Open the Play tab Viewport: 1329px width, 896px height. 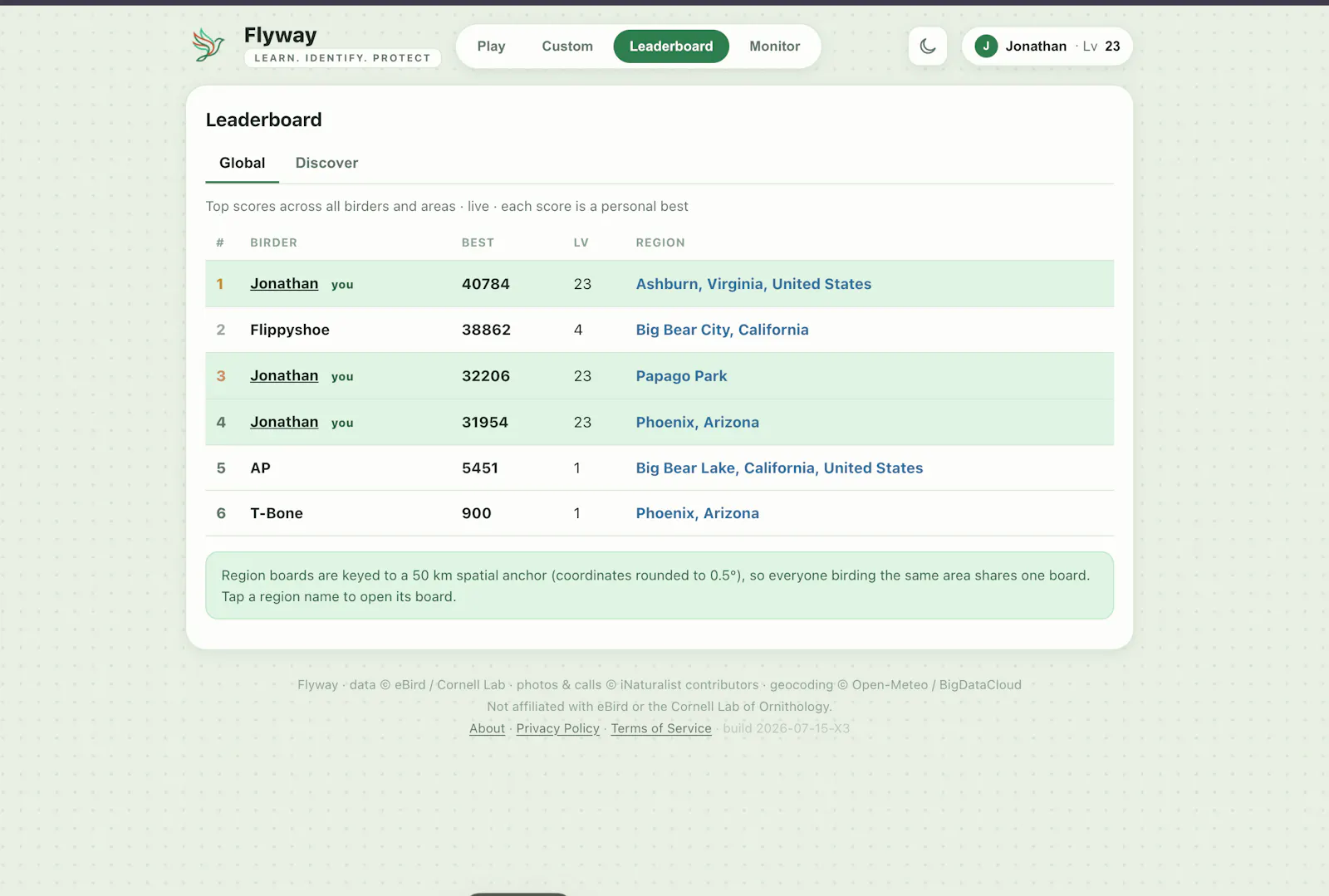pyautogui.click(x=491, y=47)
